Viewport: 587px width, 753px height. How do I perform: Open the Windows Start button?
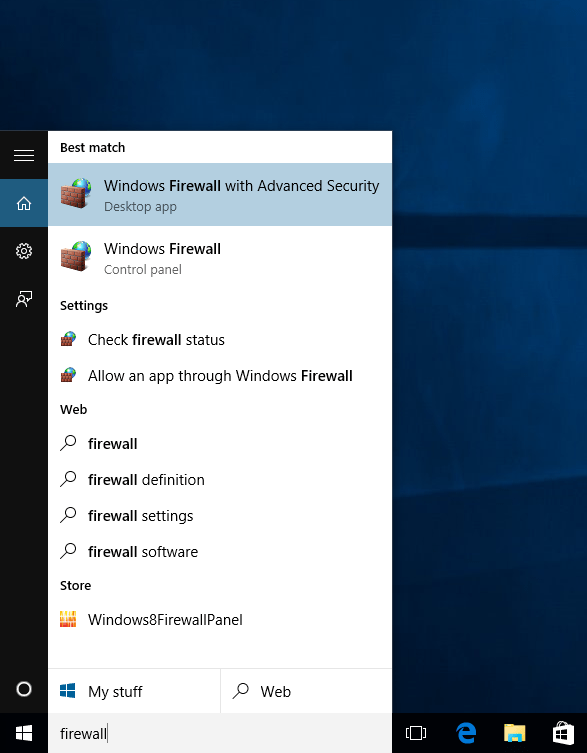(24, 733)
